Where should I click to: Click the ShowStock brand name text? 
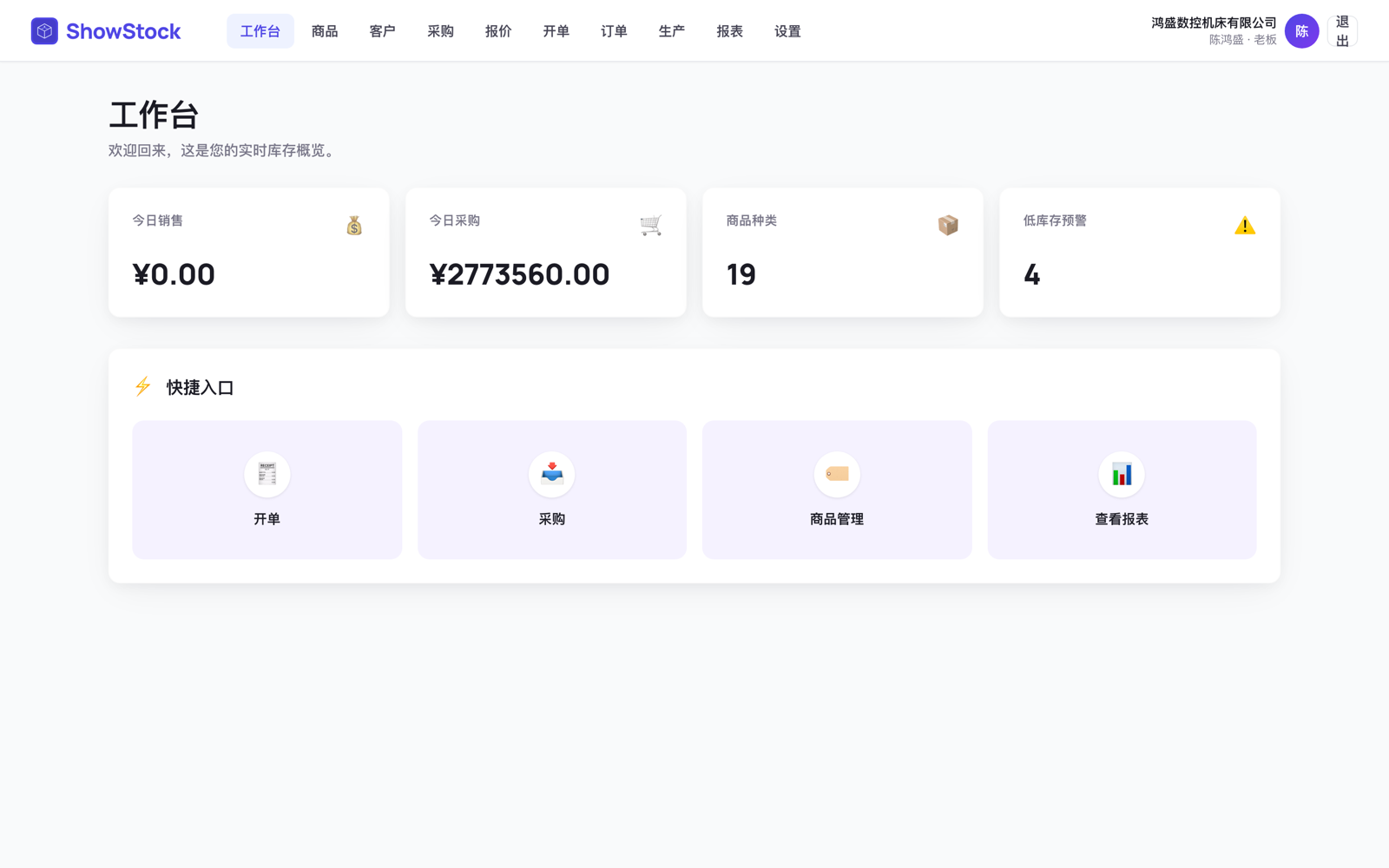[123, 31]
